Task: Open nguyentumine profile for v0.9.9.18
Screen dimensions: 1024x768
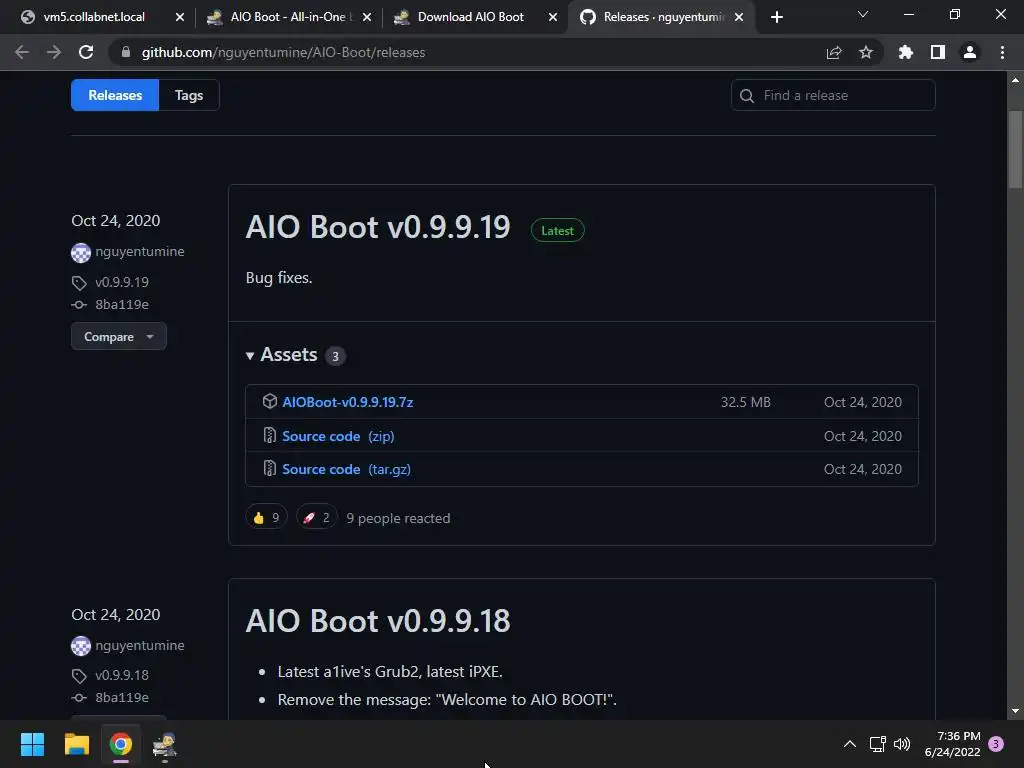Action: click(x=140, y=645)
